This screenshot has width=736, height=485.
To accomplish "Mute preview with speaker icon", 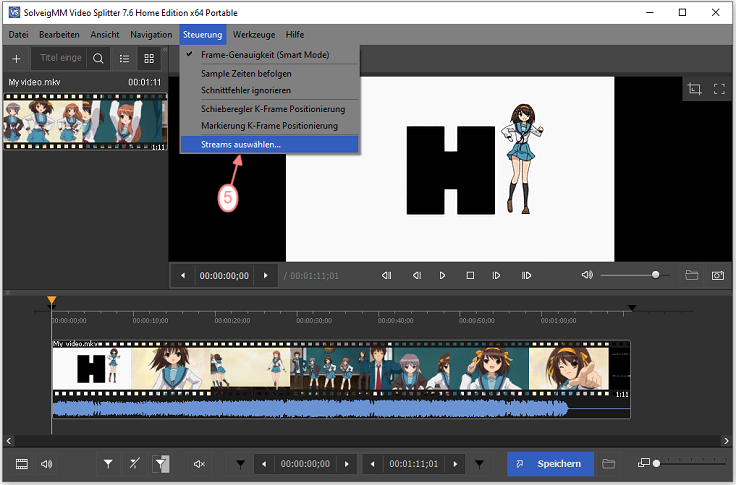I will (x=587, y=275).
